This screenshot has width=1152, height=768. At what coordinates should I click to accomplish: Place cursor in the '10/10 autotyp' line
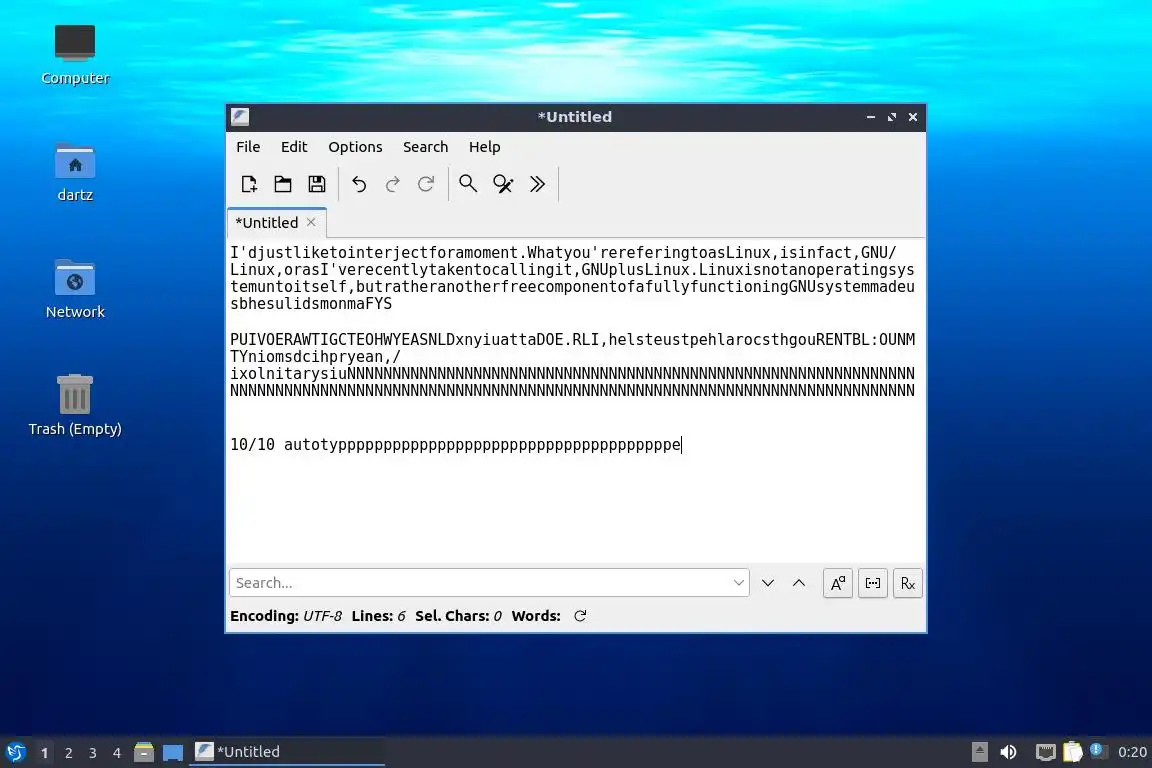click(456, 445)
